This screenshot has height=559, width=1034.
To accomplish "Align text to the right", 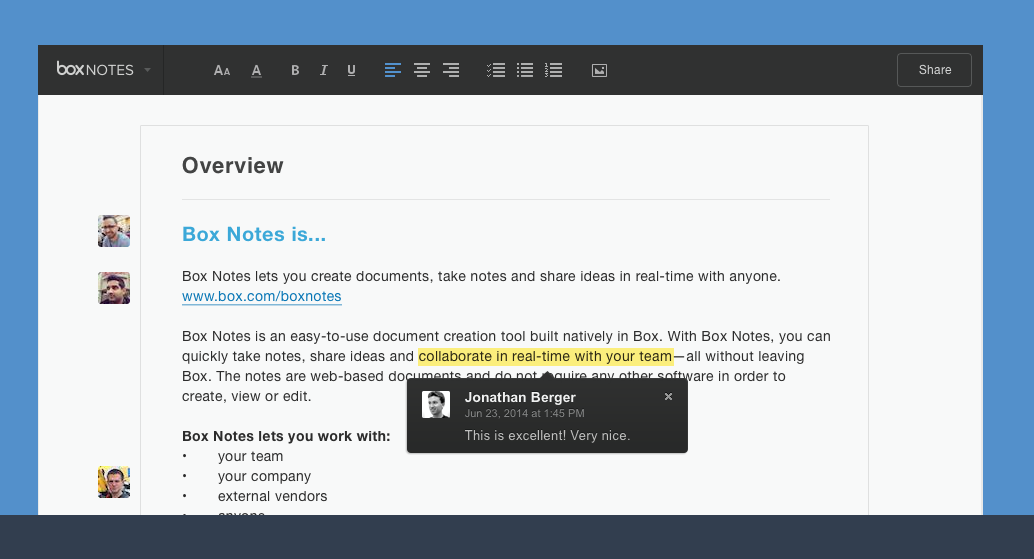I will coord(451,70).
